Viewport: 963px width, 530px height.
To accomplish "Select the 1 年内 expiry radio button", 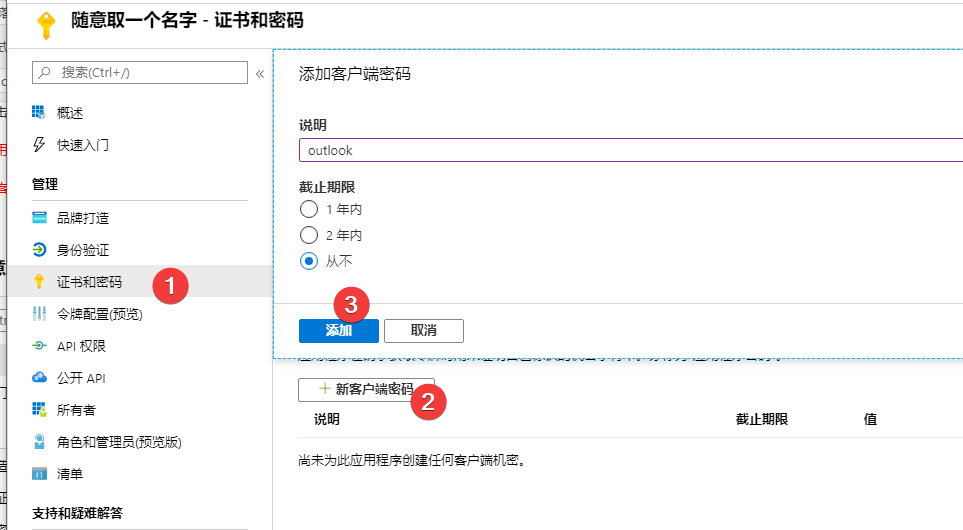I will pyautogui.click(x=309, y=209).
